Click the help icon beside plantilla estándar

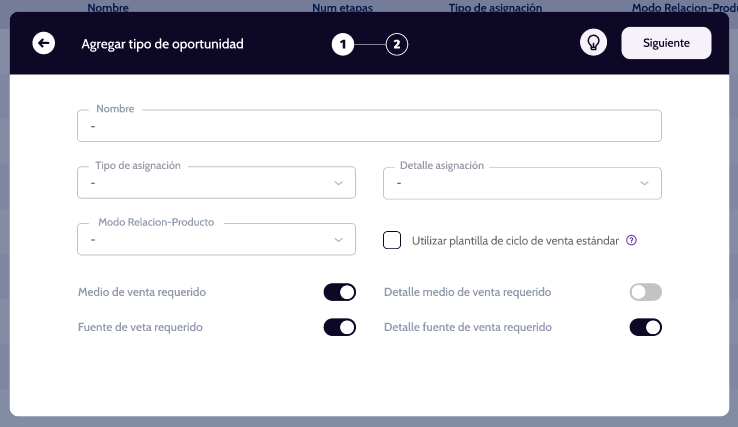pyautogui.click(x=631, y=240)
